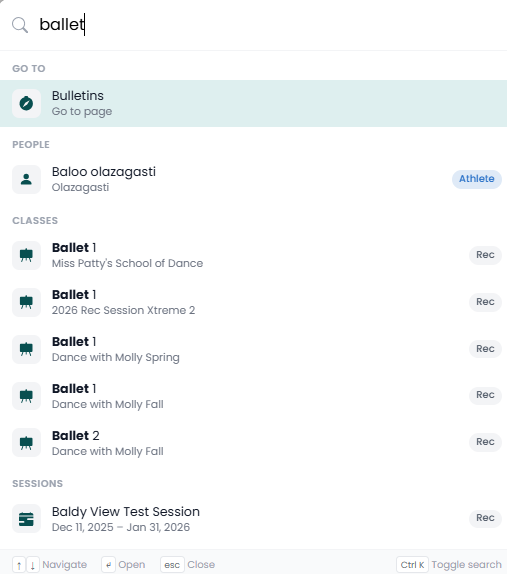Click the person icon for Baloo olazagasti
This screenshot has width=507, height=574.
point(26,179)
